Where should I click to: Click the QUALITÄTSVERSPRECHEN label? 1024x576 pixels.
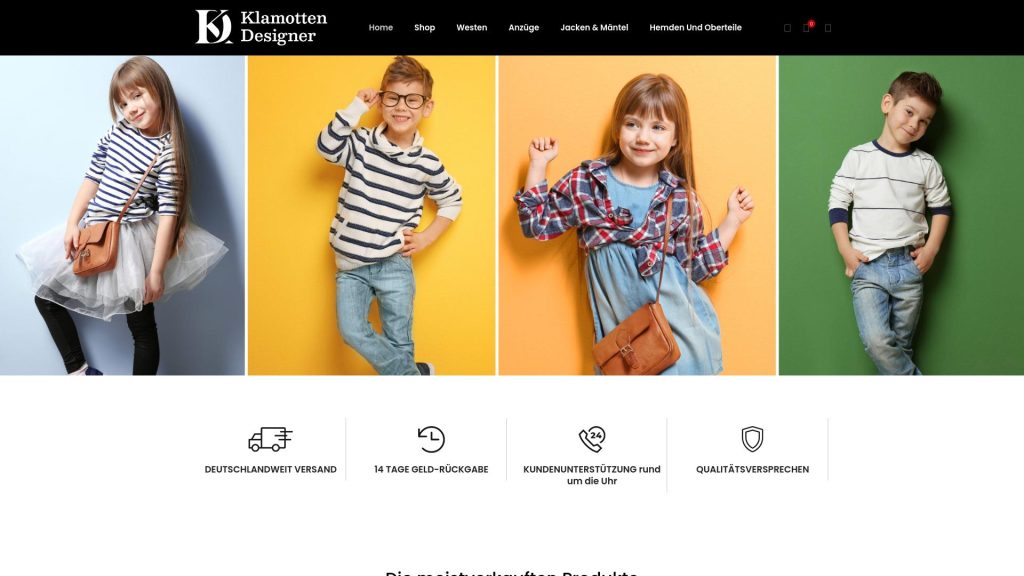[752, 470]
